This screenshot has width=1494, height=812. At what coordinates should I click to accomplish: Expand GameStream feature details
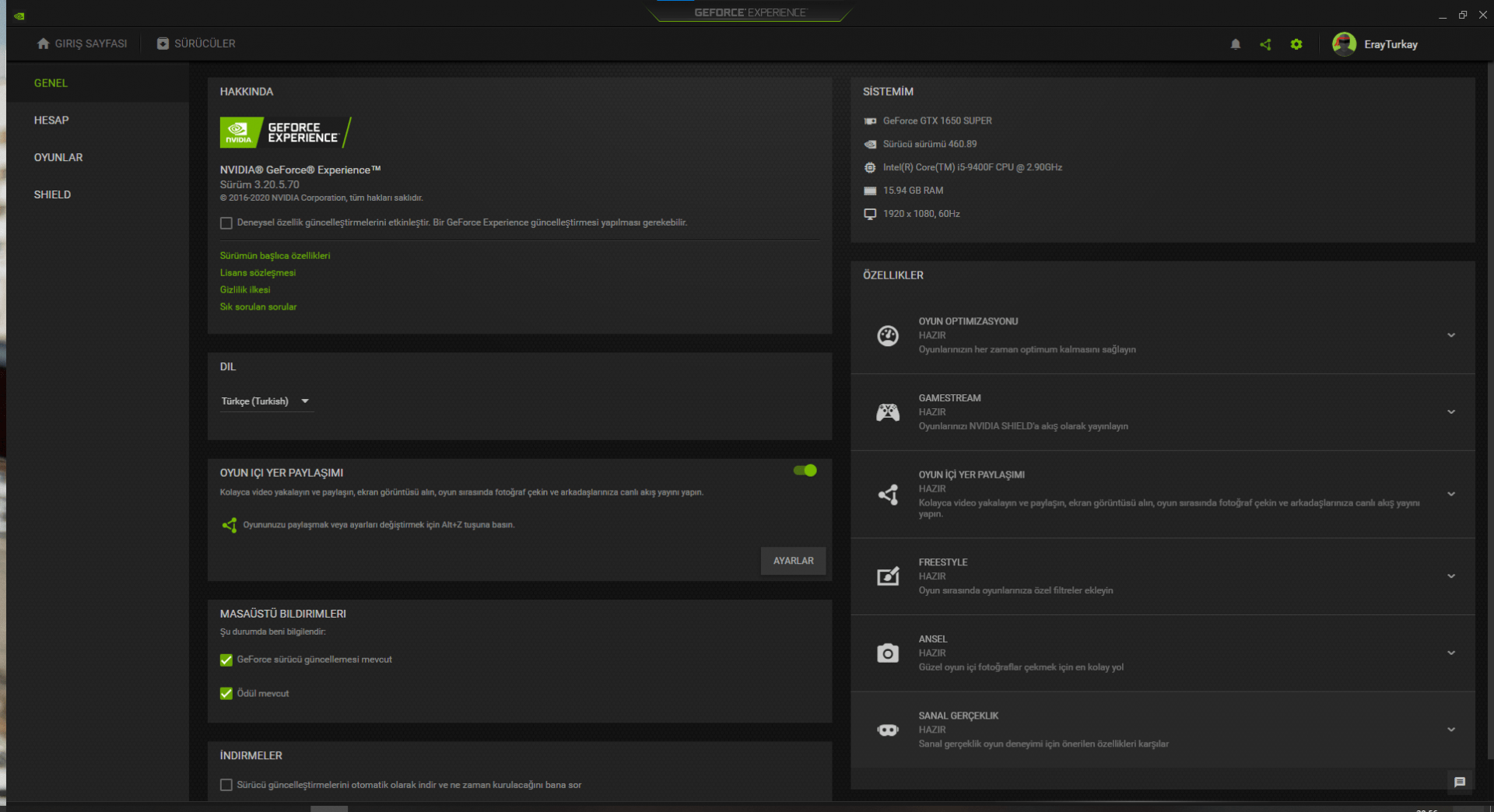pyautogui.click(x=1451, y=412)
